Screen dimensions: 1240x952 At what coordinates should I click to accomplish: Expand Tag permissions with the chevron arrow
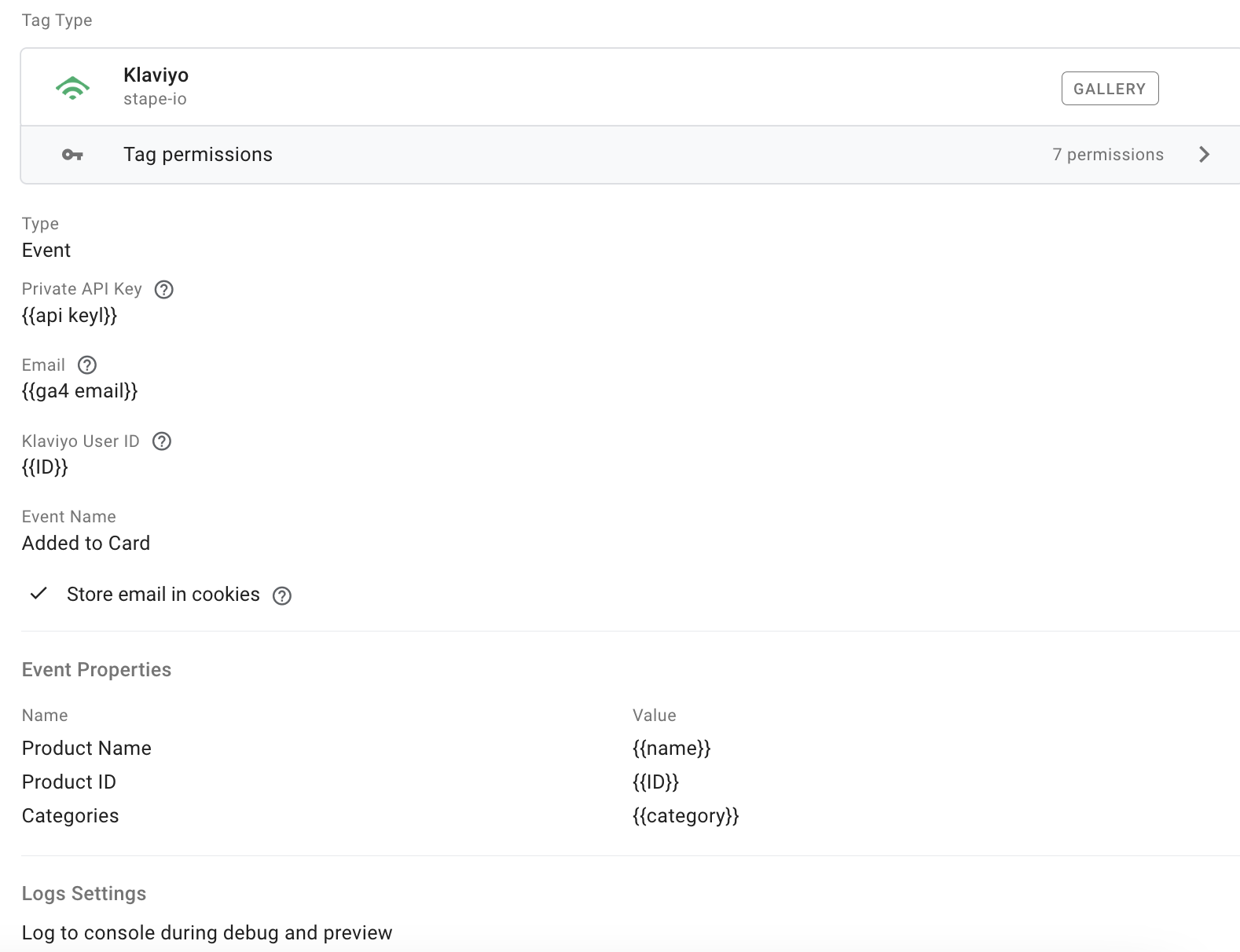coord(1204,155)
